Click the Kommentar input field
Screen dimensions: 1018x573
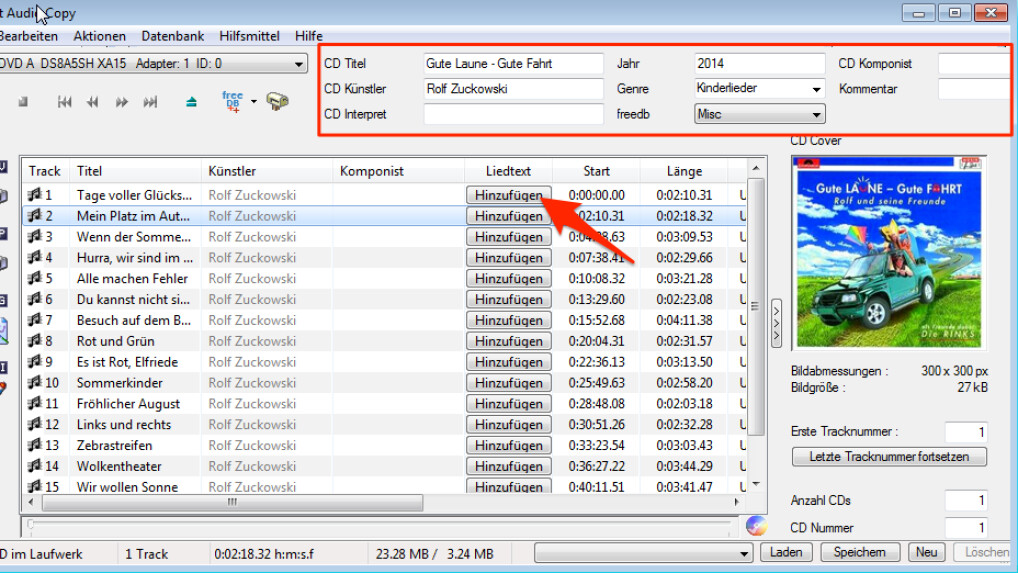tap(974, 89)
